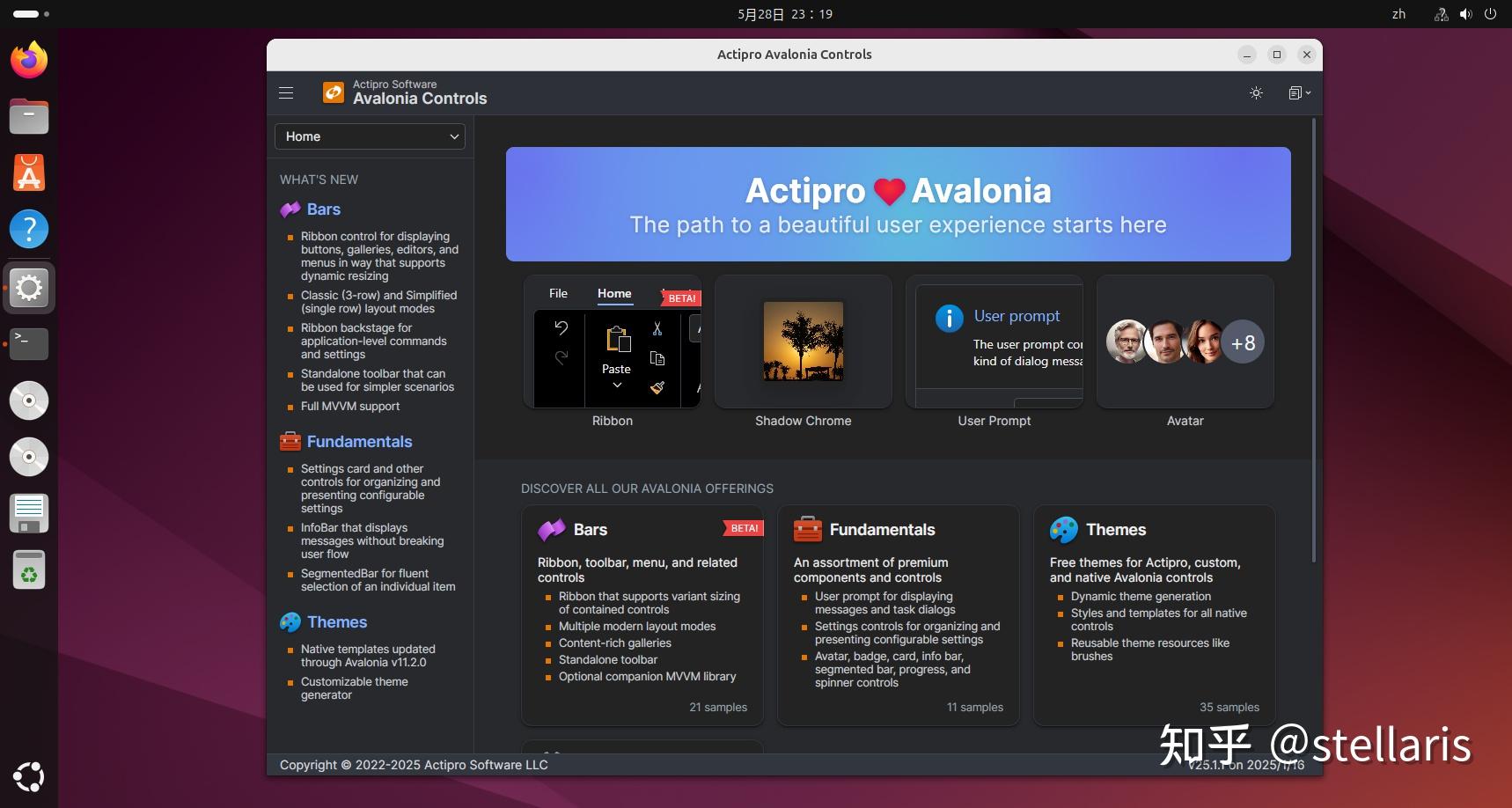1512x808 pixels.
Task: Open the Fundamentals section link in sidebar
Action: coord(360,441)
